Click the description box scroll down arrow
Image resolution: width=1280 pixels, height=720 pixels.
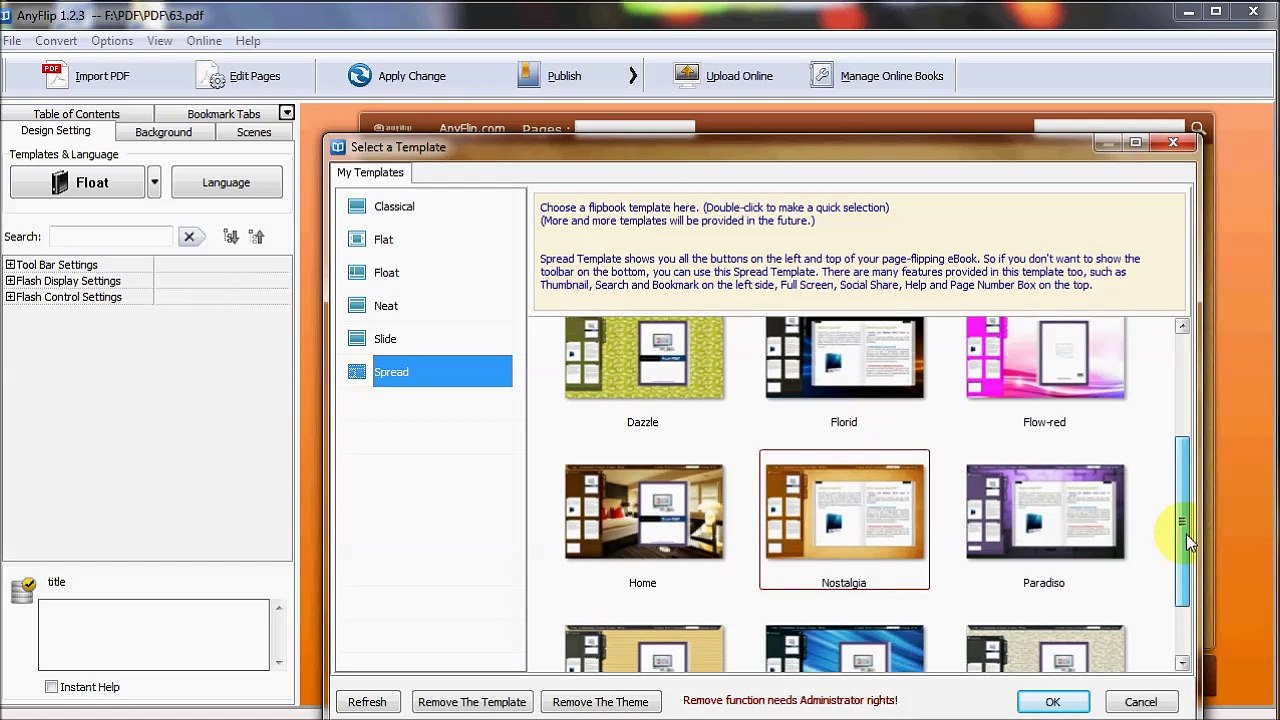click(x=278, y=661)
